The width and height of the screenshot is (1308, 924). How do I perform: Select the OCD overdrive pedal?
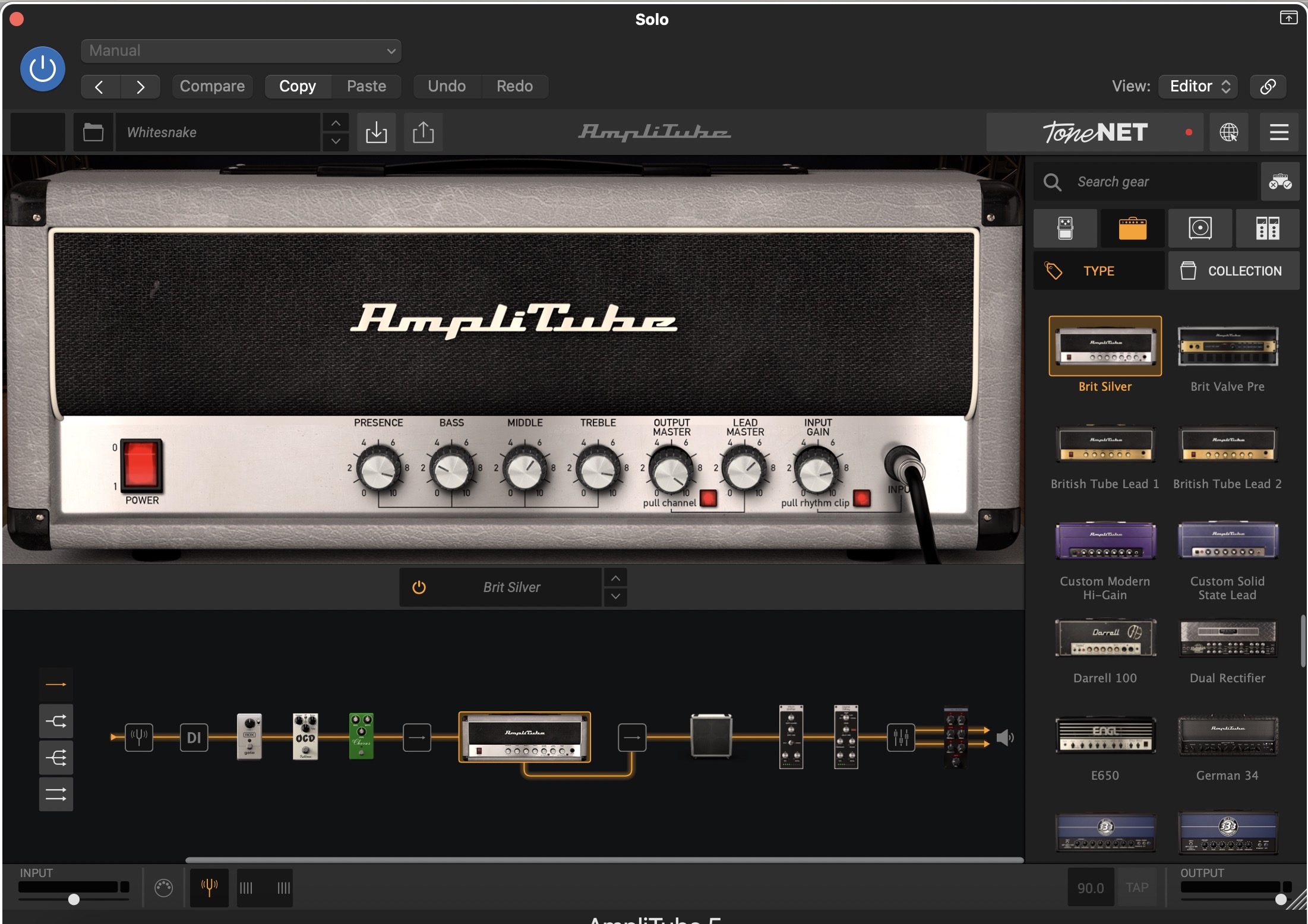pyautogui.click(x=305, y=736)
